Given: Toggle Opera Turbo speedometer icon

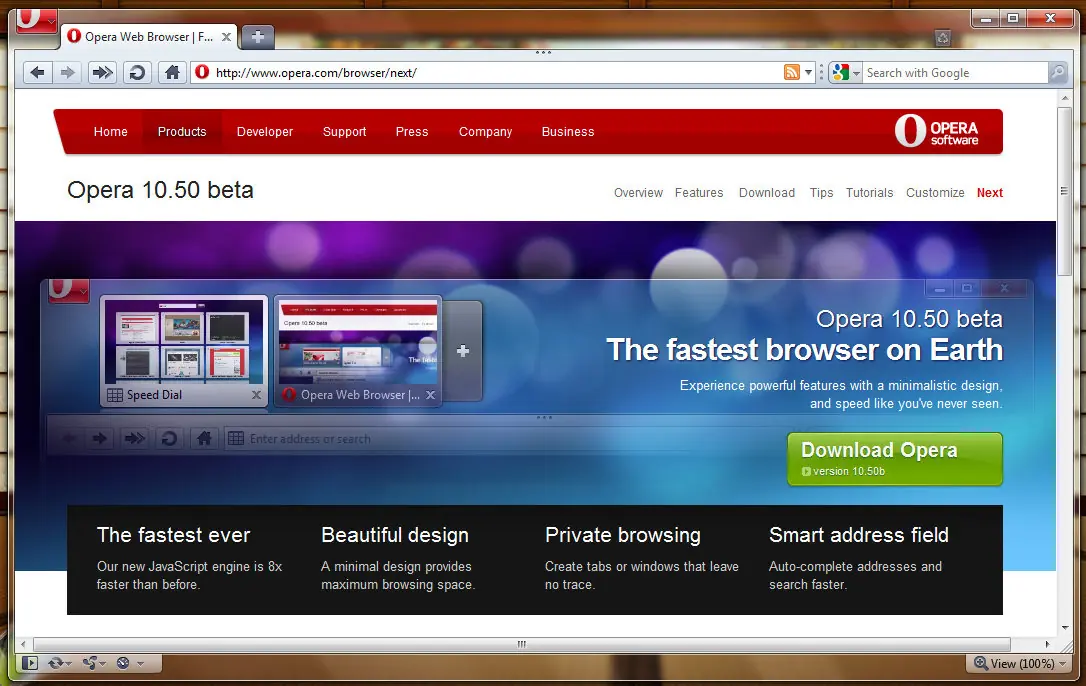Looking at the screenshot, I should pyautogui.click(x=123, y=663).
